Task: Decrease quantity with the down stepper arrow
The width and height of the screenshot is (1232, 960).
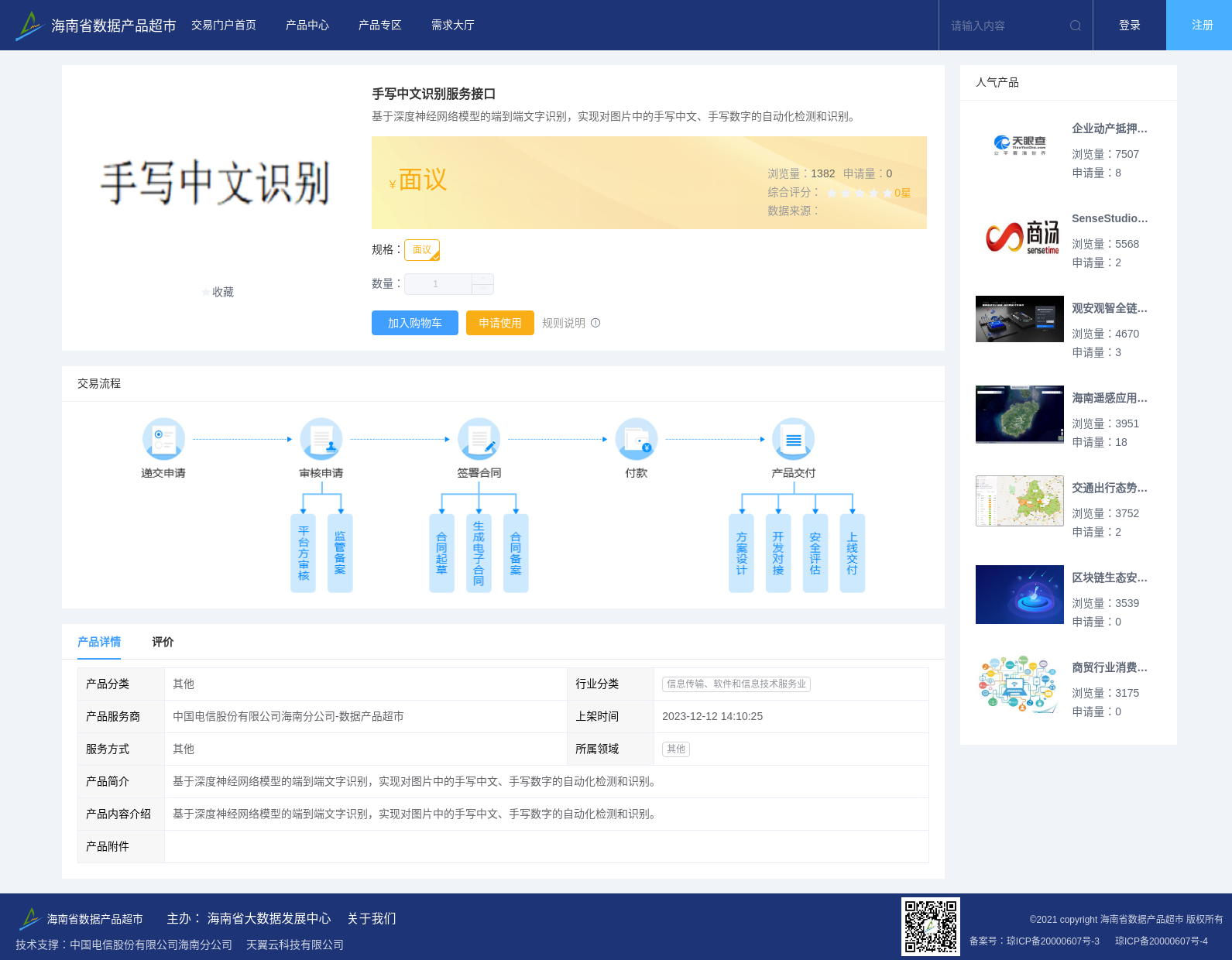Action: coord(483,290)
